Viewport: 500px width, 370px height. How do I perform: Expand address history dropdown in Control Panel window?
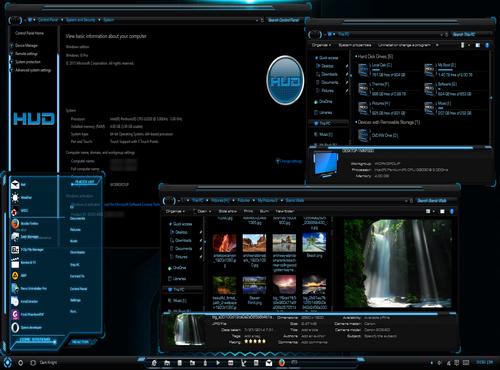click(257, 20)
